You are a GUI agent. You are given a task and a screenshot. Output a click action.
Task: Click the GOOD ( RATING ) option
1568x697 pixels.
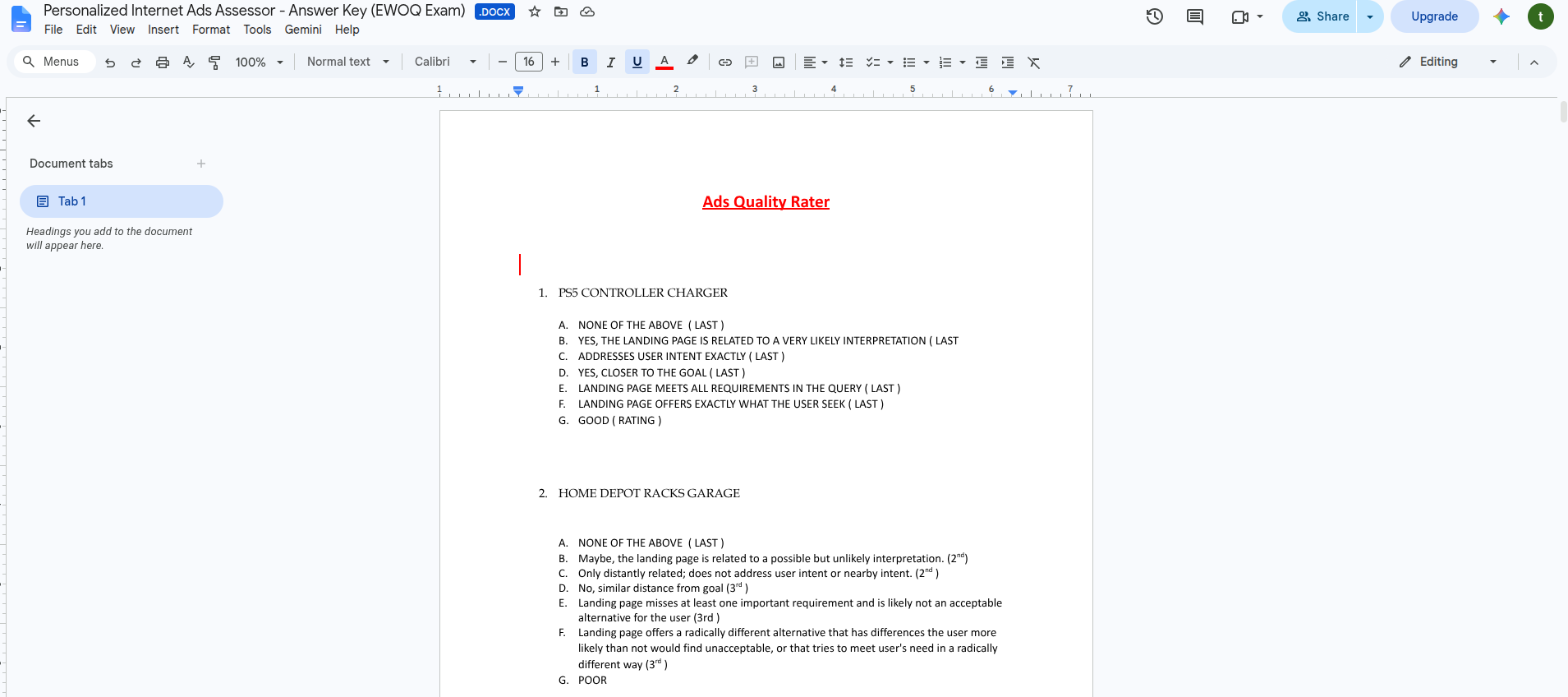pos(619,421)
